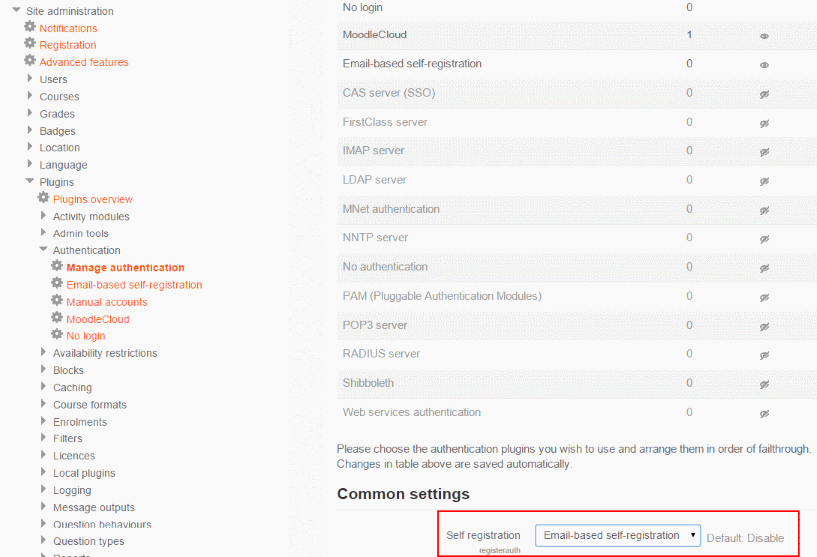Select Enrolments tree item
The height and width of the screenshot is (557, 817).
pos(80,422)
